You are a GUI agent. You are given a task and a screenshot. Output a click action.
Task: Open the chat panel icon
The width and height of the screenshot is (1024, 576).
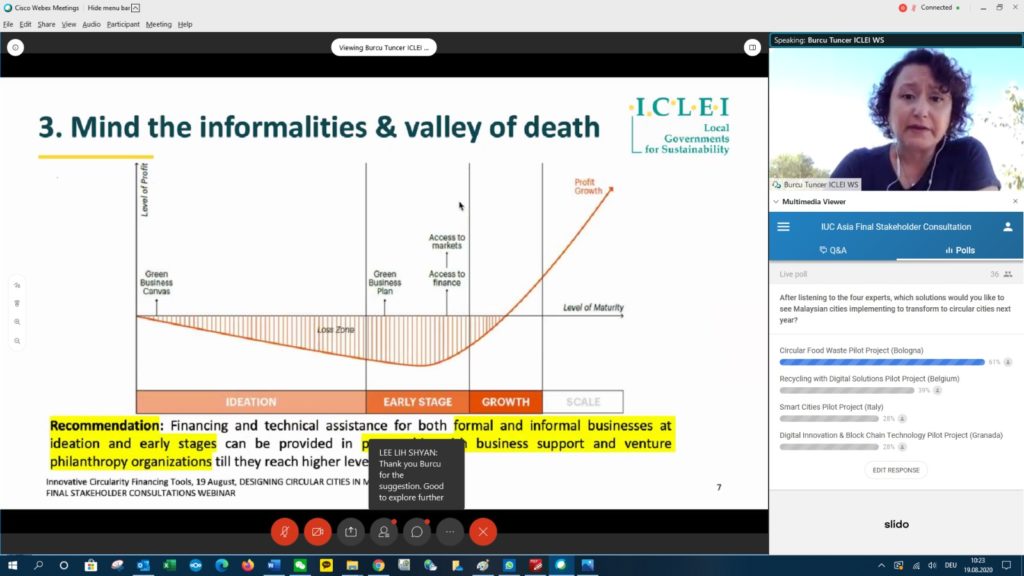[417, 532]
